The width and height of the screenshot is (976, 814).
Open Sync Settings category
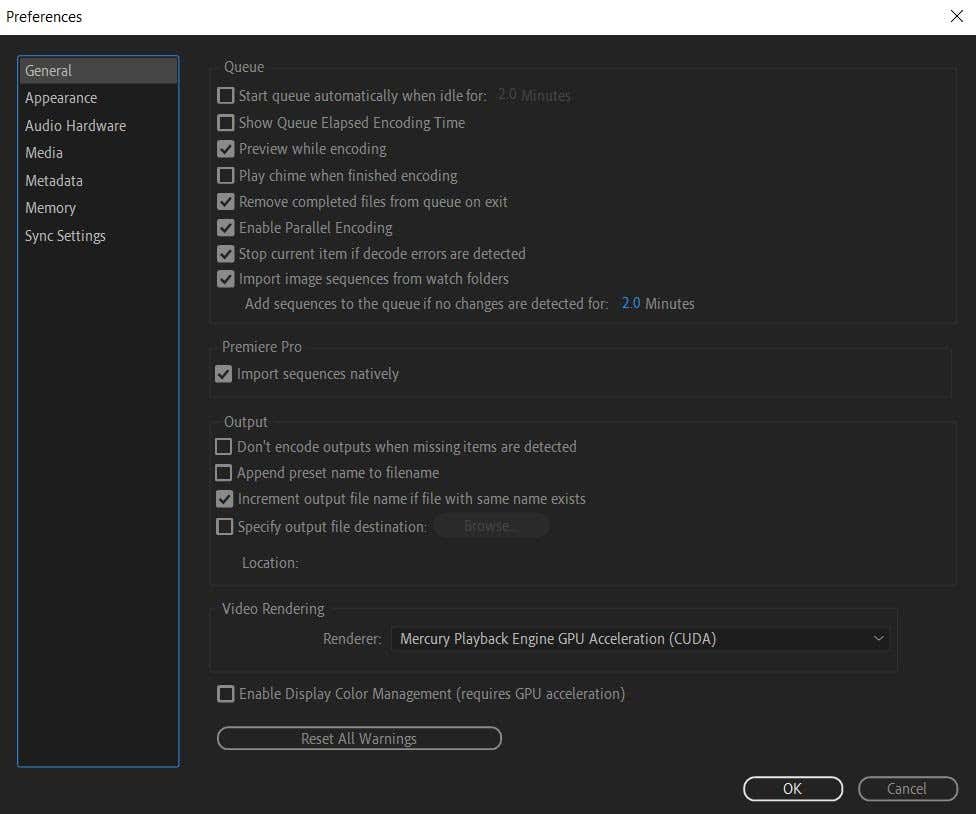click(65, 236)
